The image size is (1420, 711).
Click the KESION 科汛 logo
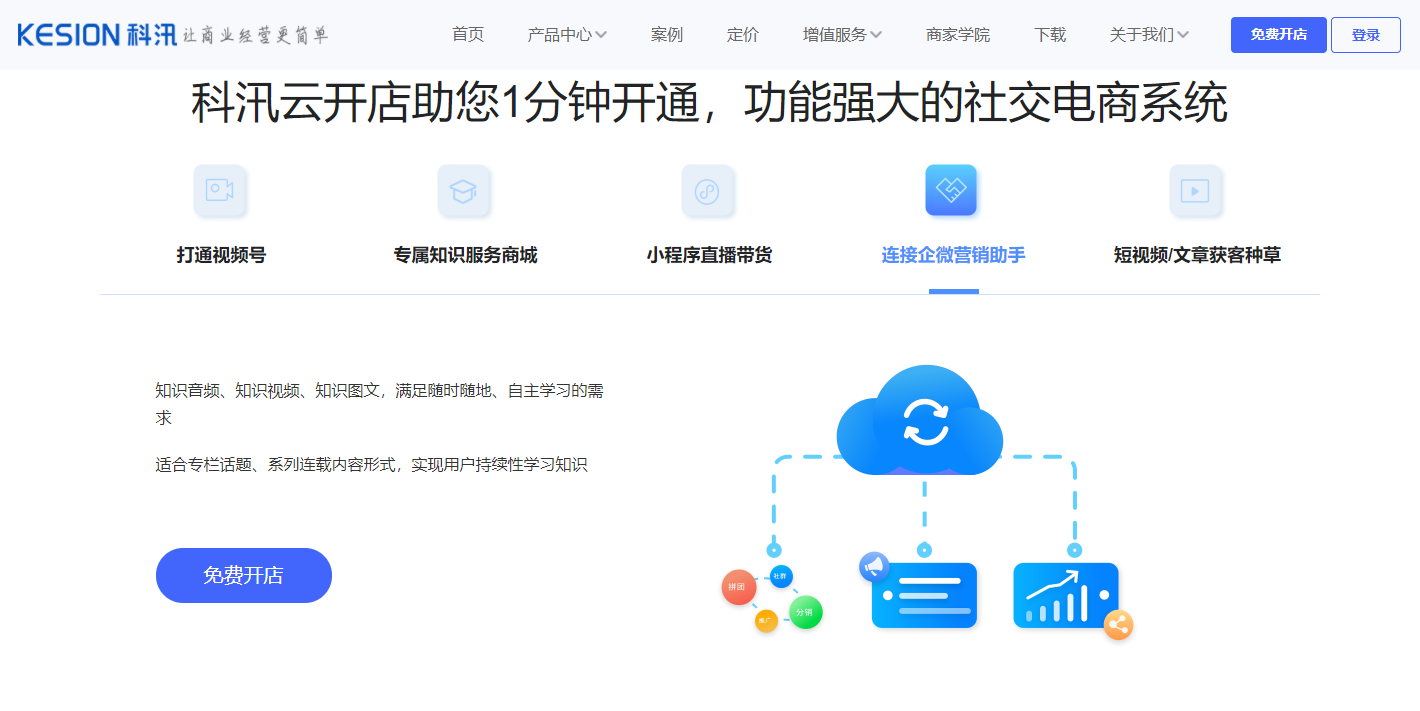[x=97, y=35]
